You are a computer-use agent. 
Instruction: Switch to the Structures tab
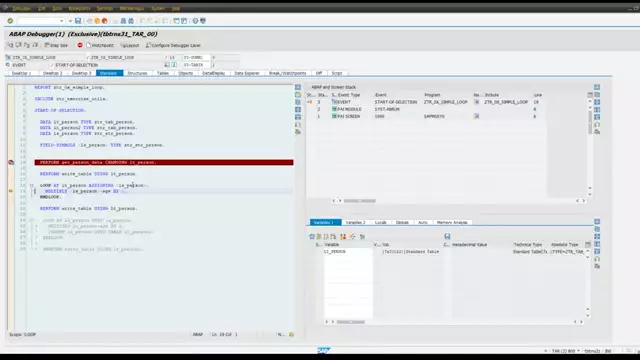tap(137, 73)
